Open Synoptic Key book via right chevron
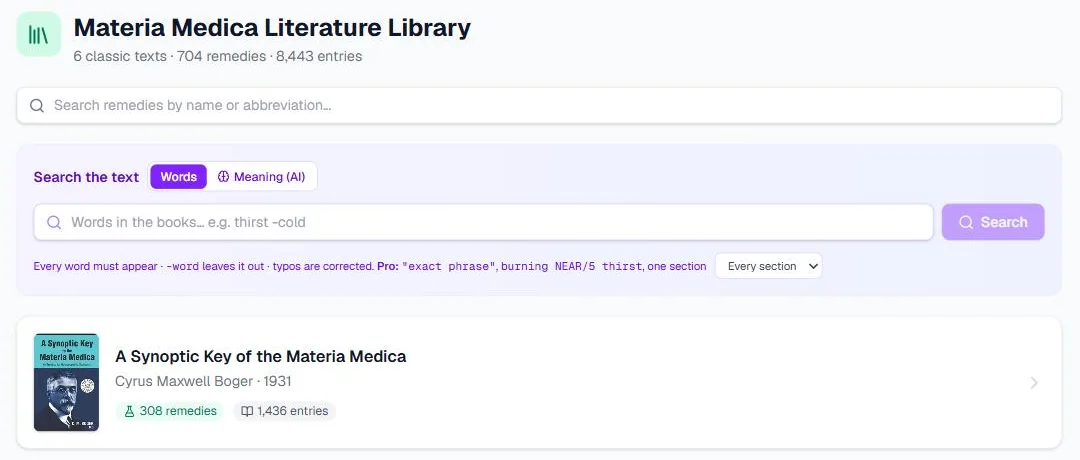The height and width of the screenshot is (460, 1080). (x=1034, y=383)
